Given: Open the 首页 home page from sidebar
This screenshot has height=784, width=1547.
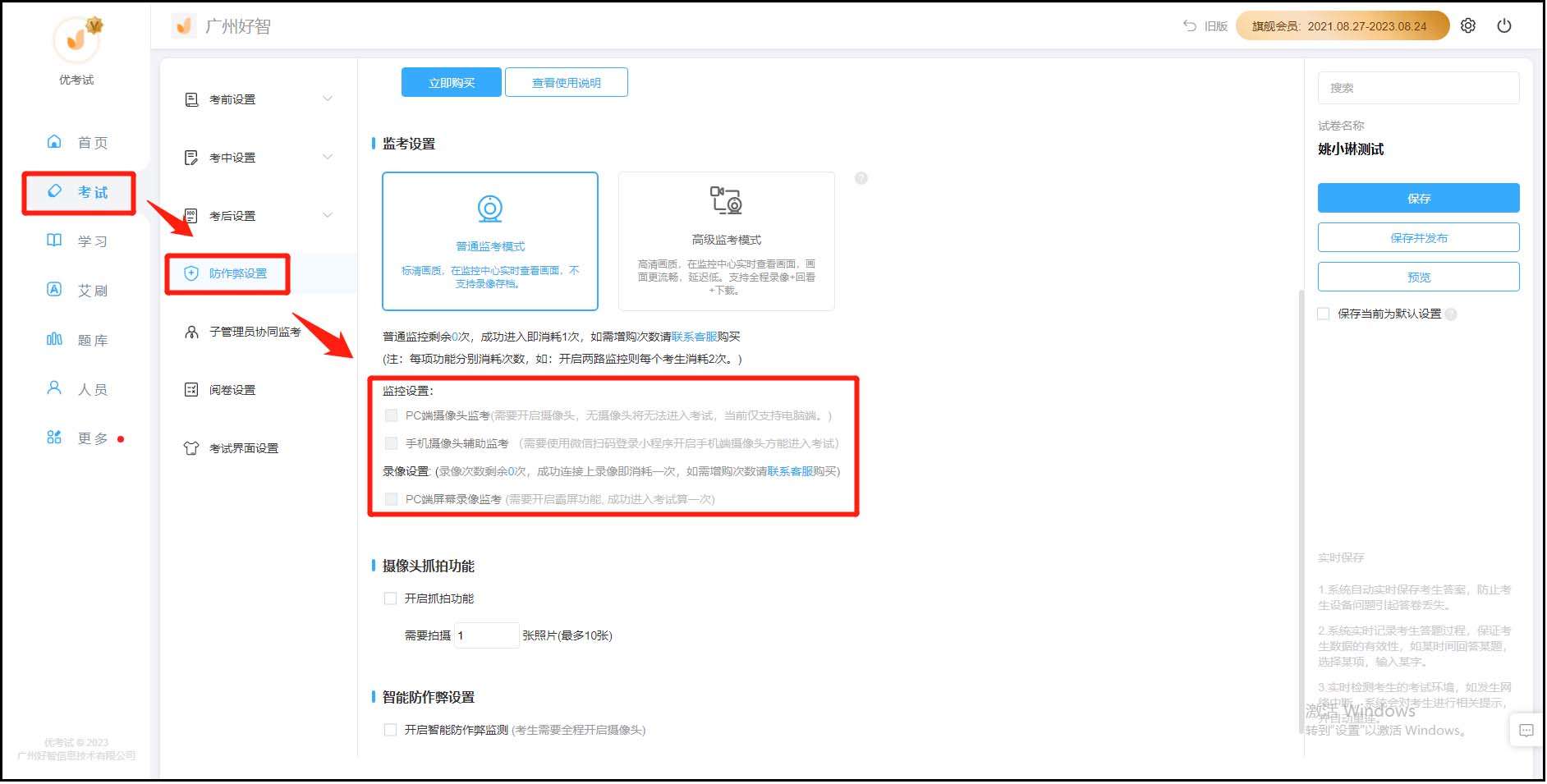Looking at the screenshot, I should (x=78, y=142).
